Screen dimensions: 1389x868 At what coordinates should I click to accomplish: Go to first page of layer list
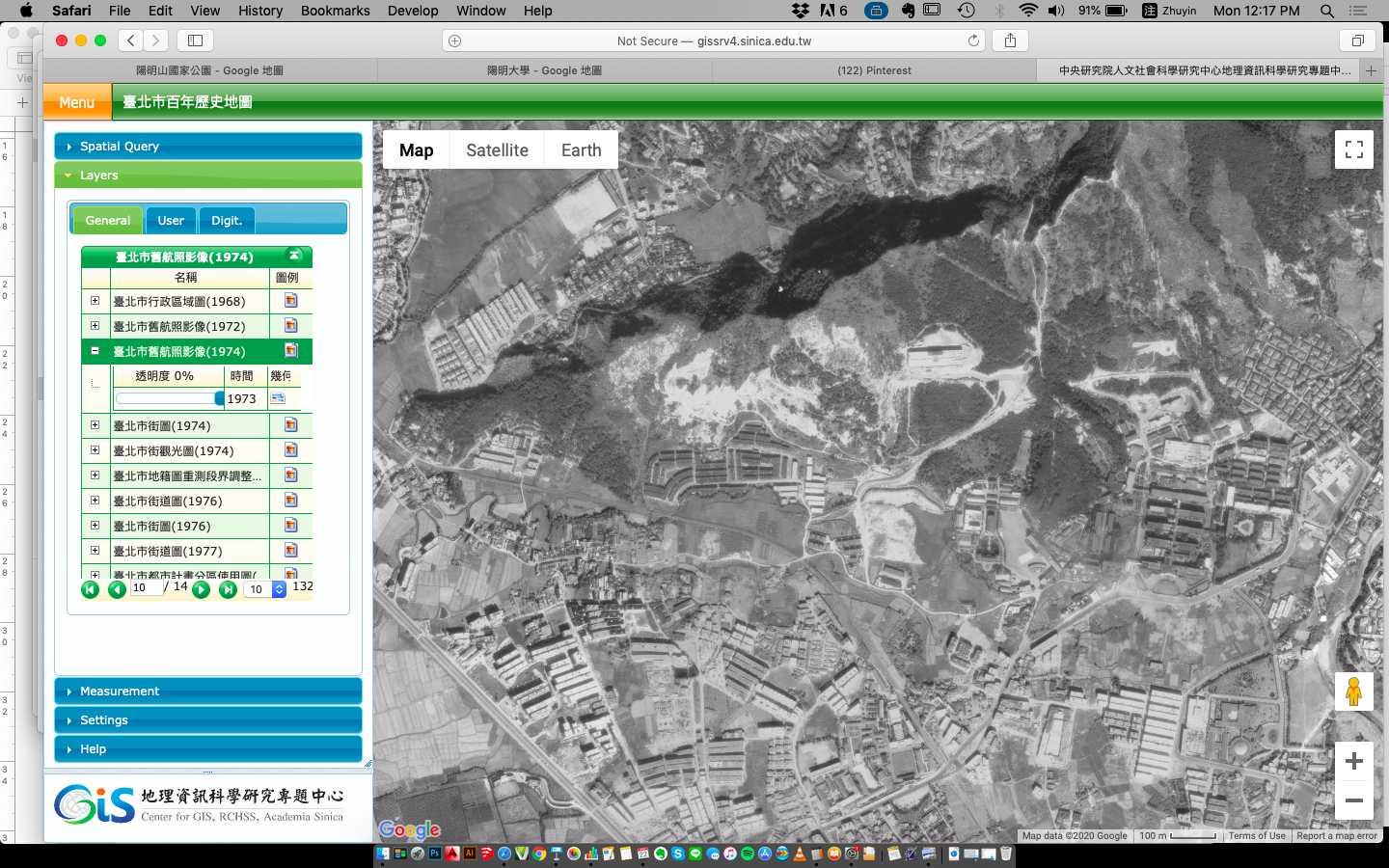(90, 589)
